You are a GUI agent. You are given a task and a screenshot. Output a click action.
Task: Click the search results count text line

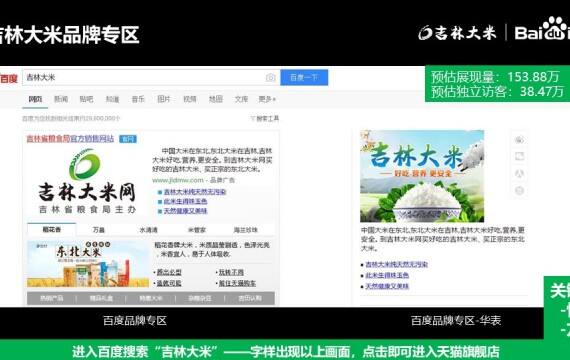pos(71,118)
